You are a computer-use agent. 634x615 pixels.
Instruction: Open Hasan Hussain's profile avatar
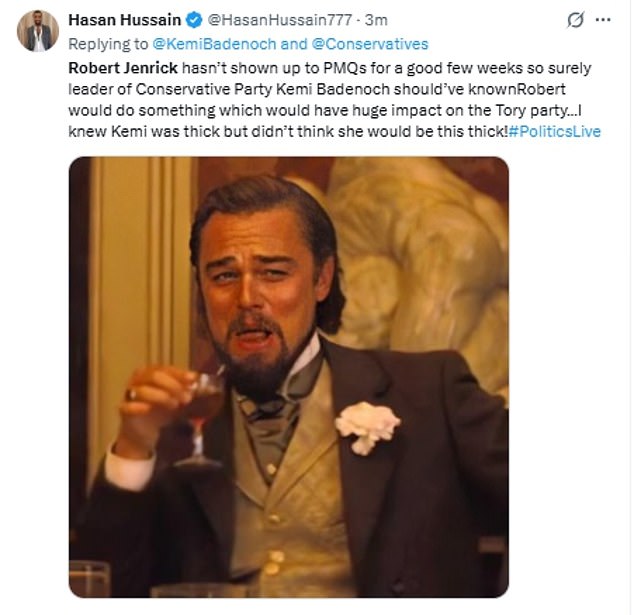tap(38, 31)
